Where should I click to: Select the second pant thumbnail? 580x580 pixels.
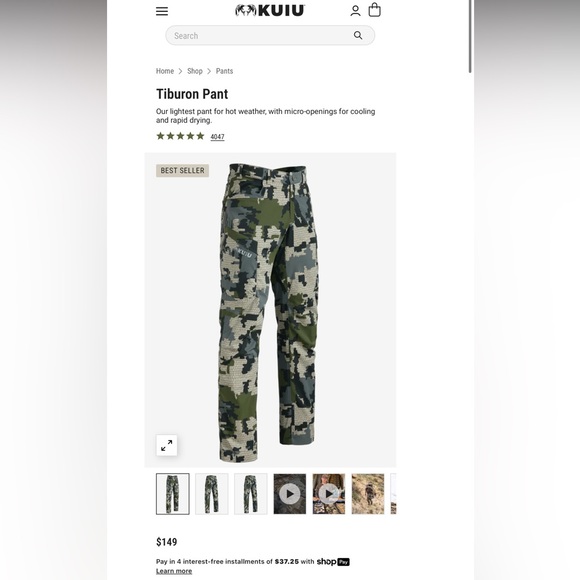pos(212,494)
